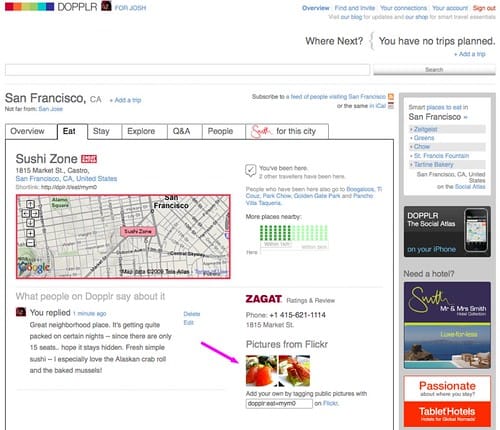Image resolution: width=500 pixels, height=430 pixels.
Task: Pan the map up with arrow
Action: pyautogui.click(x=30, y=204)
